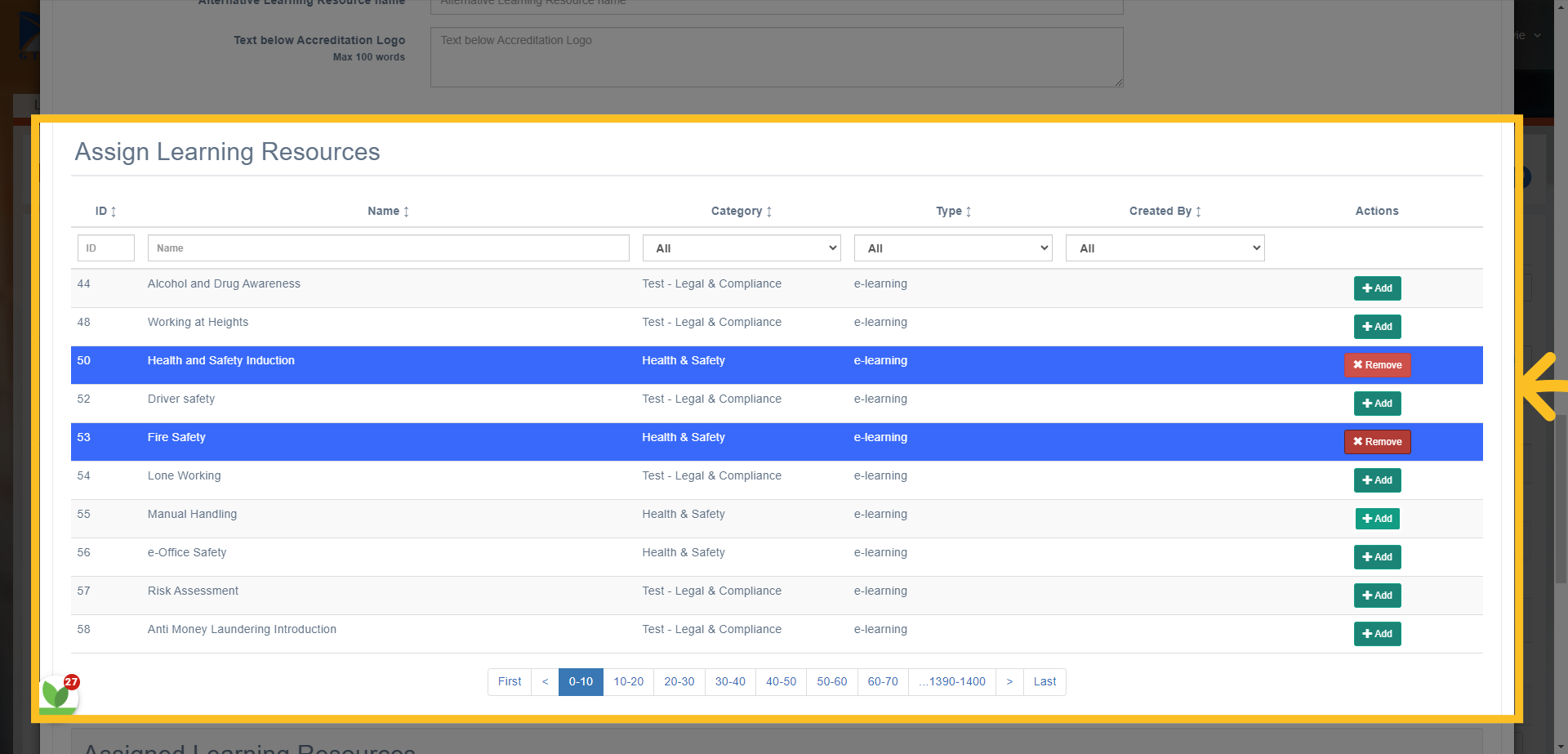The width and height of the screenshot is (1568, 754).
Task: Select the 40-50 pagination page
Action: coord(781,682)
